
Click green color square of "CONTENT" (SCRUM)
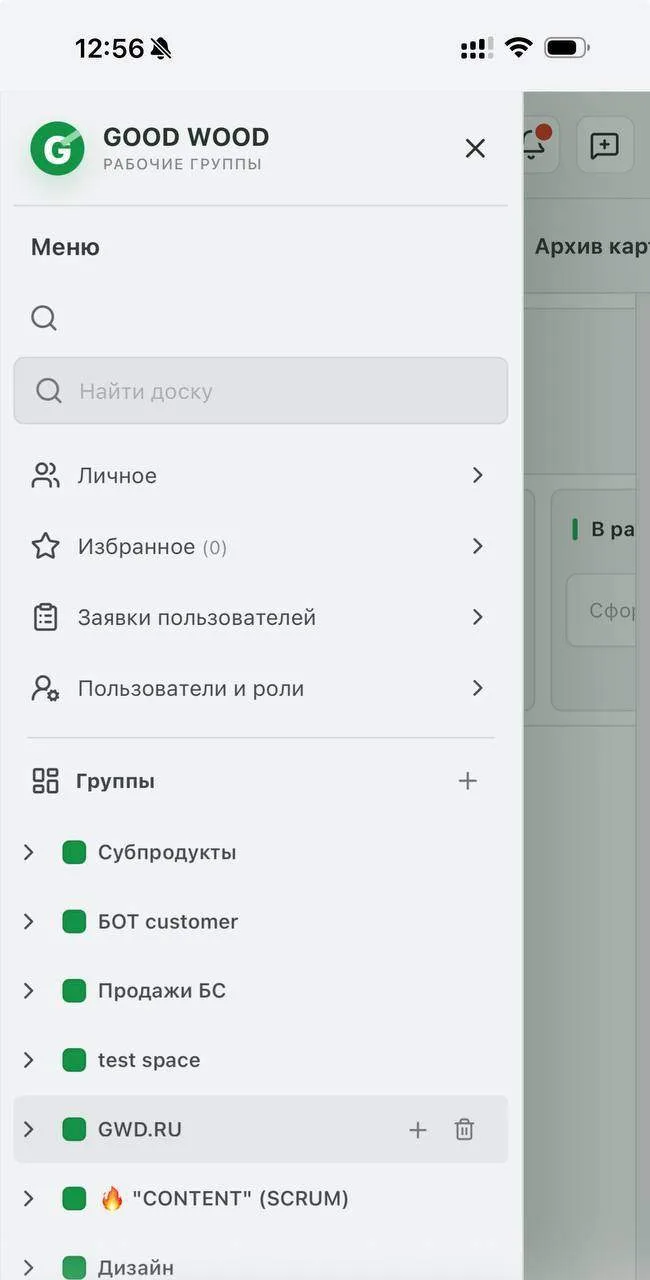click(74, 1198)
